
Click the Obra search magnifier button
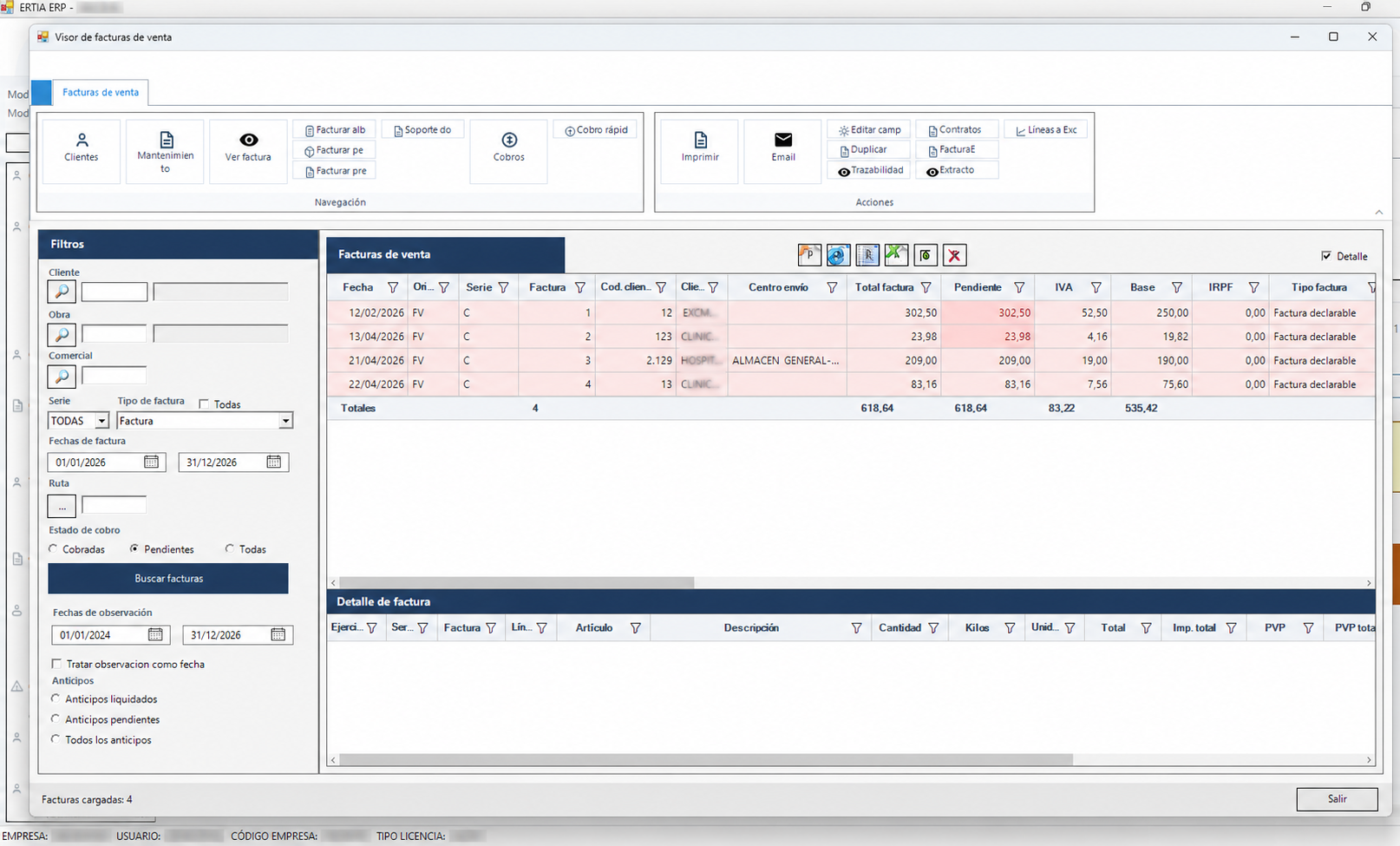(x=62, y=334)
